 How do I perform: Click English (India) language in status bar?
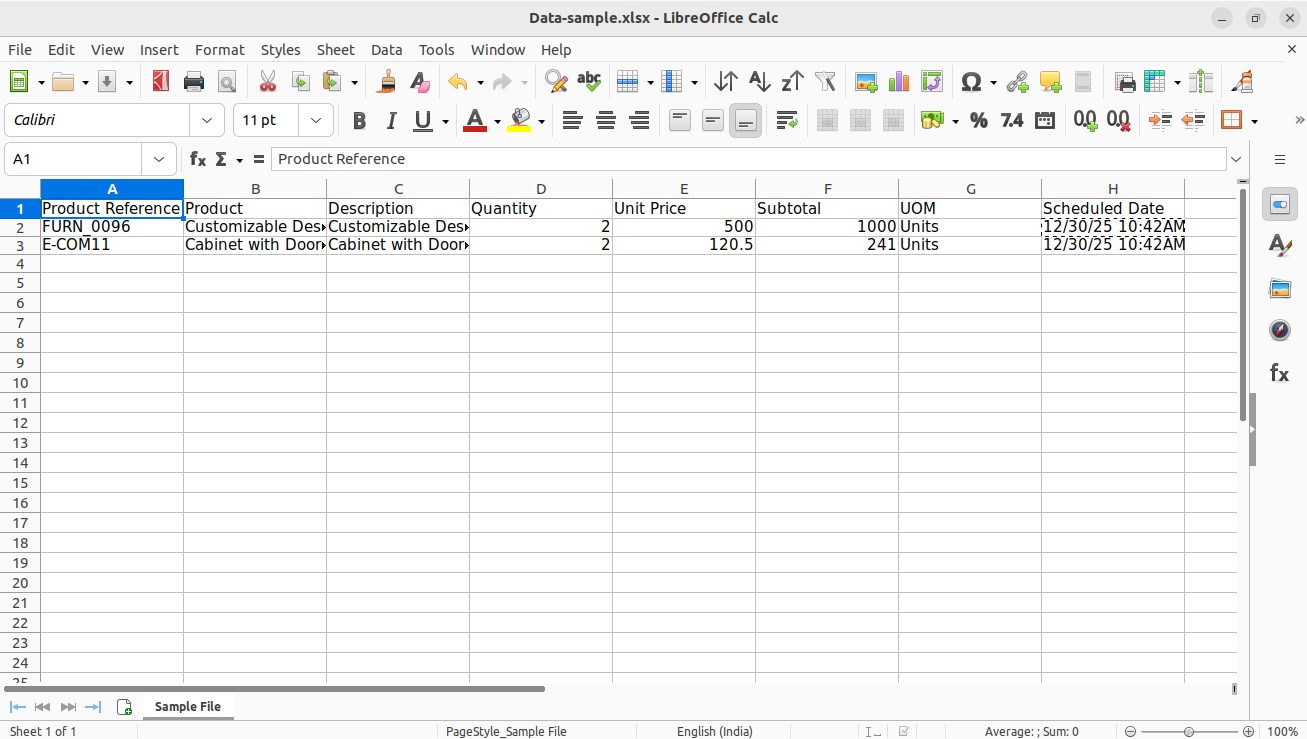pos(715,731)
